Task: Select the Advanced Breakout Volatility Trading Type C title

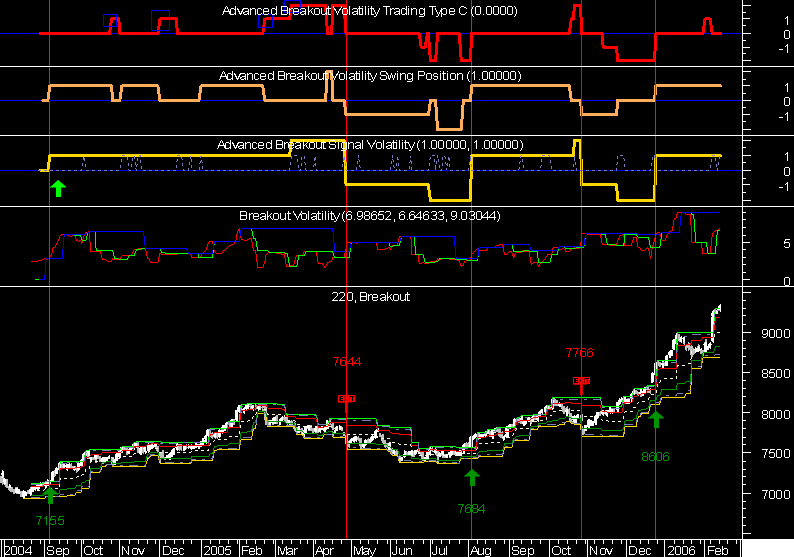Action: [x=370, y=11]
